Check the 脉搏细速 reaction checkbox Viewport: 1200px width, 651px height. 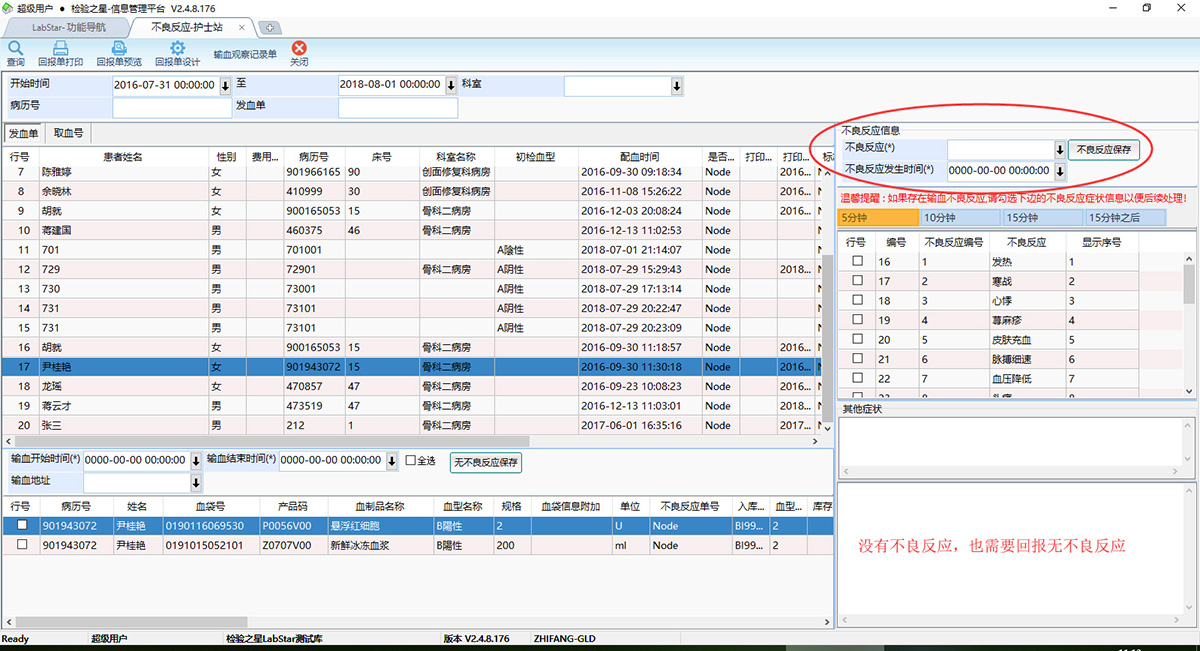click(x=856, y=359)
